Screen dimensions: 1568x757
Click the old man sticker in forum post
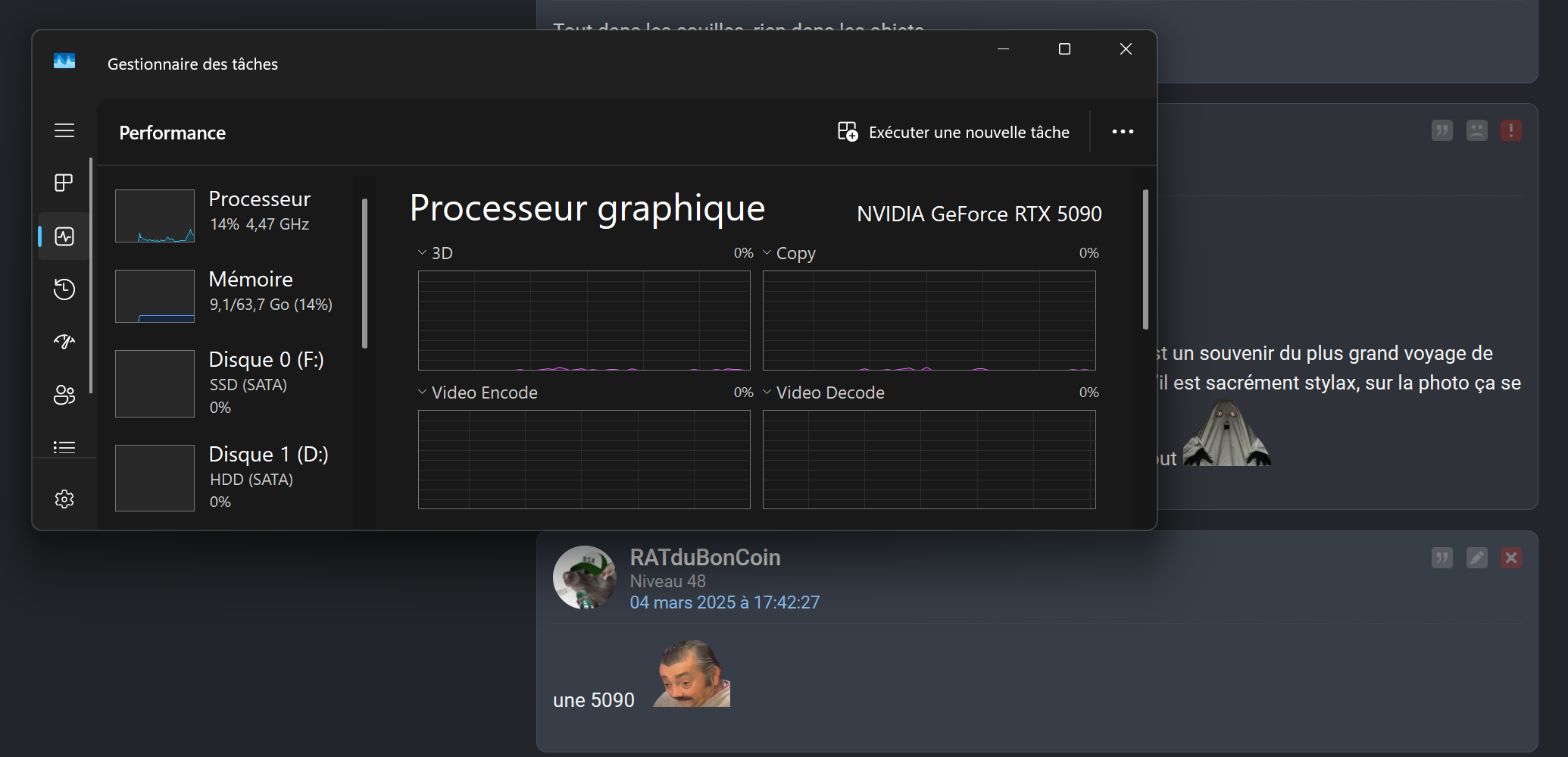(x=692, y=674)
